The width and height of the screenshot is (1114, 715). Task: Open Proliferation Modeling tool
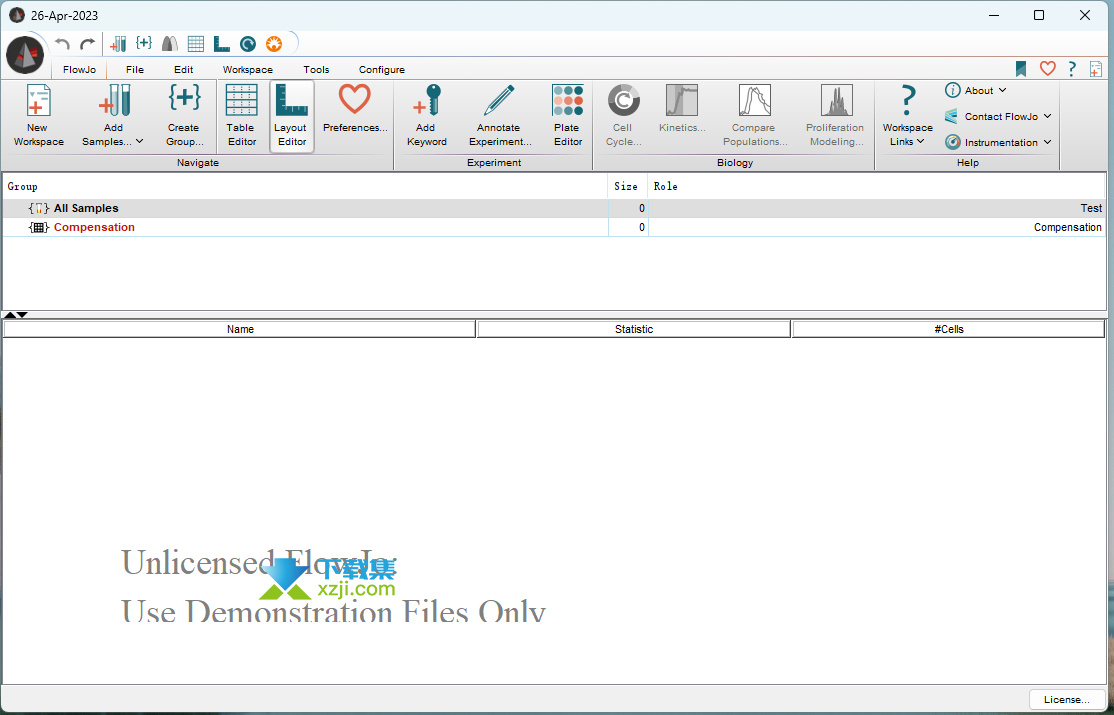tap(836, 115)
